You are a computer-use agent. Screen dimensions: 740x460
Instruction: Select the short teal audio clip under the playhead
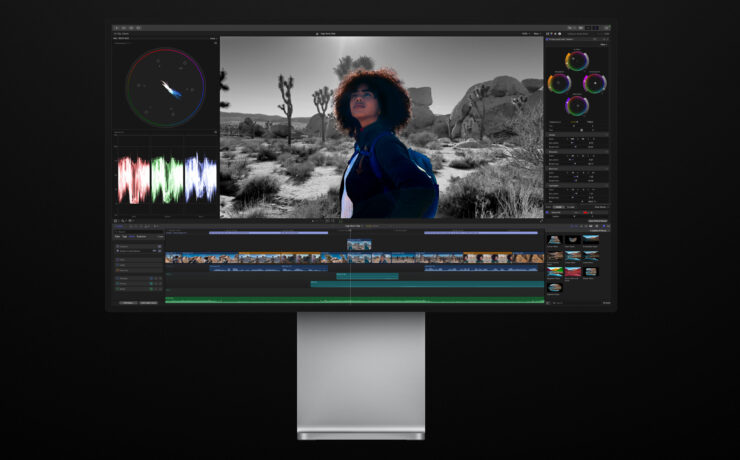(367, 276)
